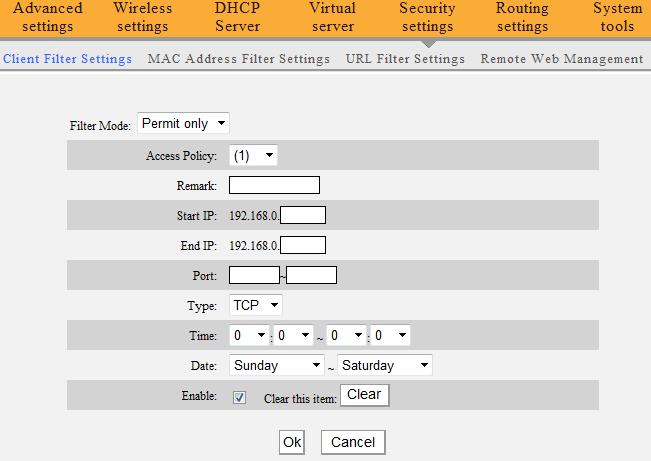Go to Wireless settings menu
The height and width of the screenshot is (461, 651).
coord(142,17)
